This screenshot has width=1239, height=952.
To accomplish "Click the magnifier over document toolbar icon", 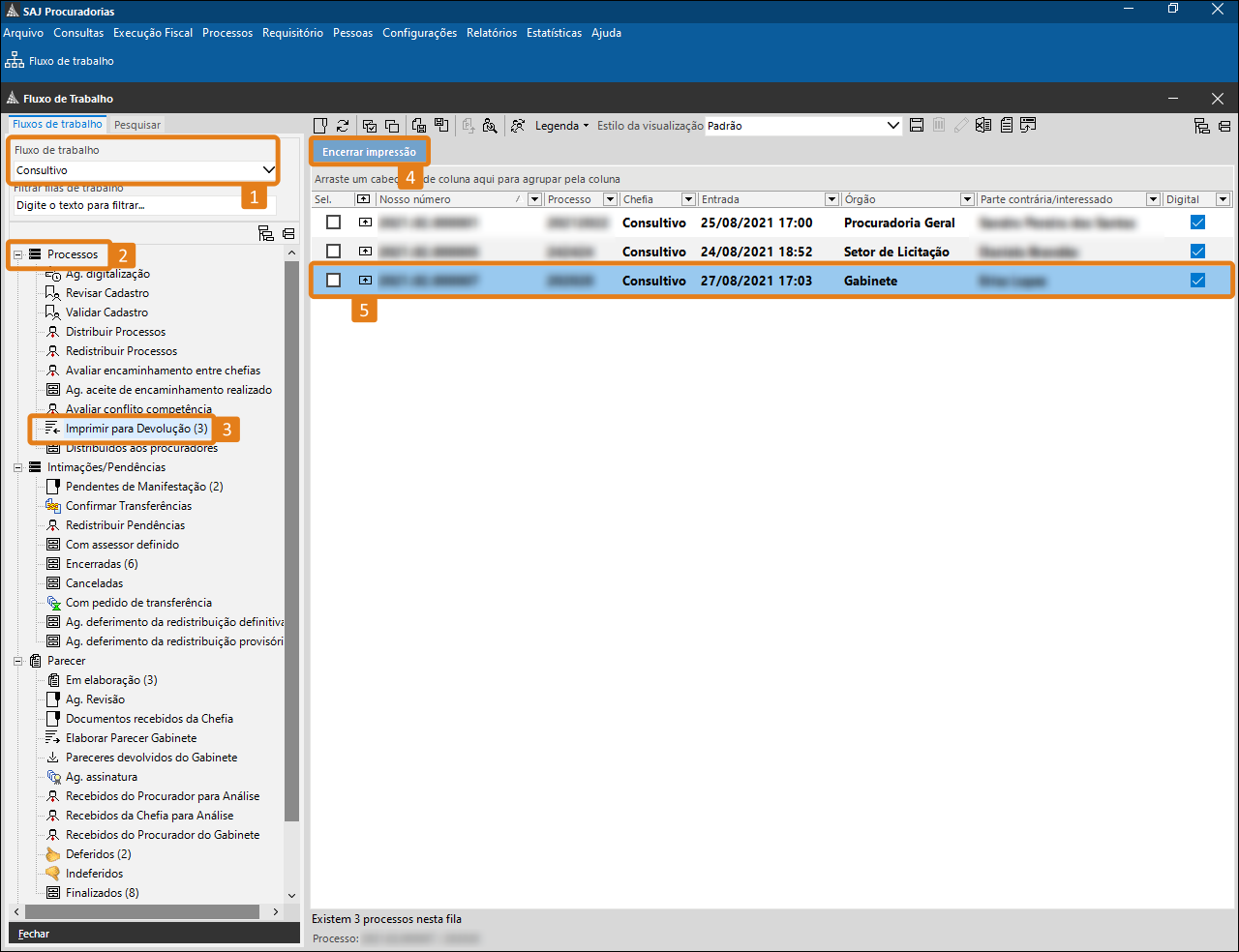I will (490, 126).
